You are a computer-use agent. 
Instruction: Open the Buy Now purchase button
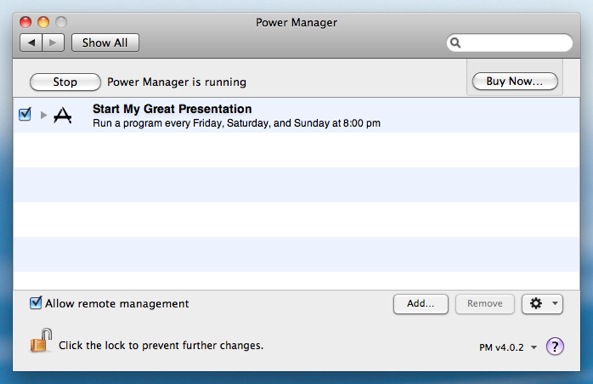click(x=515, y=81)
